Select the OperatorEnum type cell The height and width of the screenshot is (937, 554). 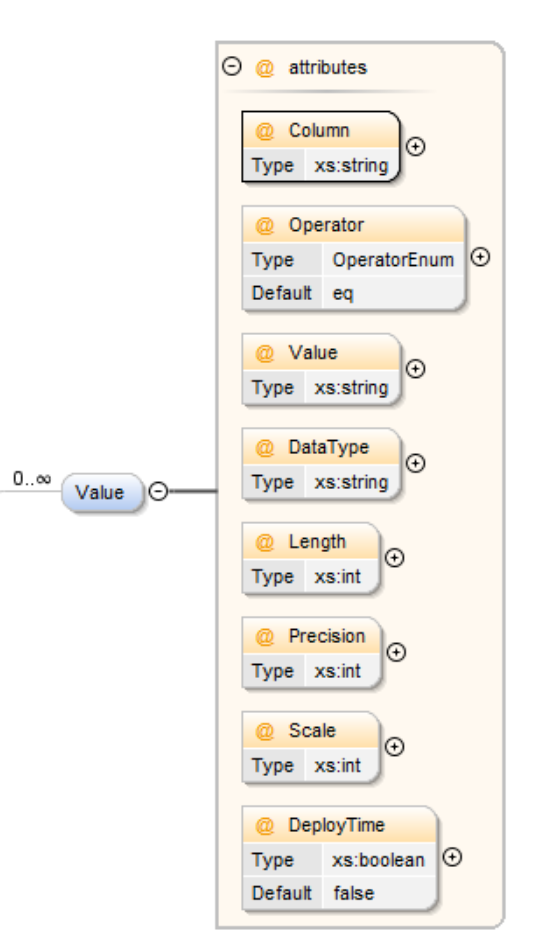393,260
